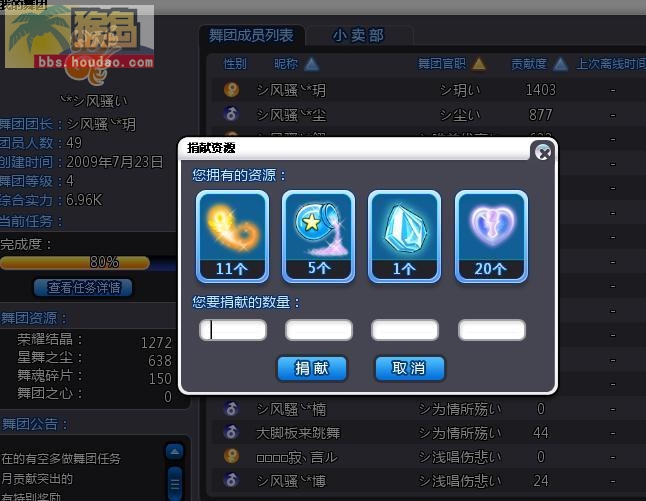Click the 取消 cancel button

click(410, 368)
